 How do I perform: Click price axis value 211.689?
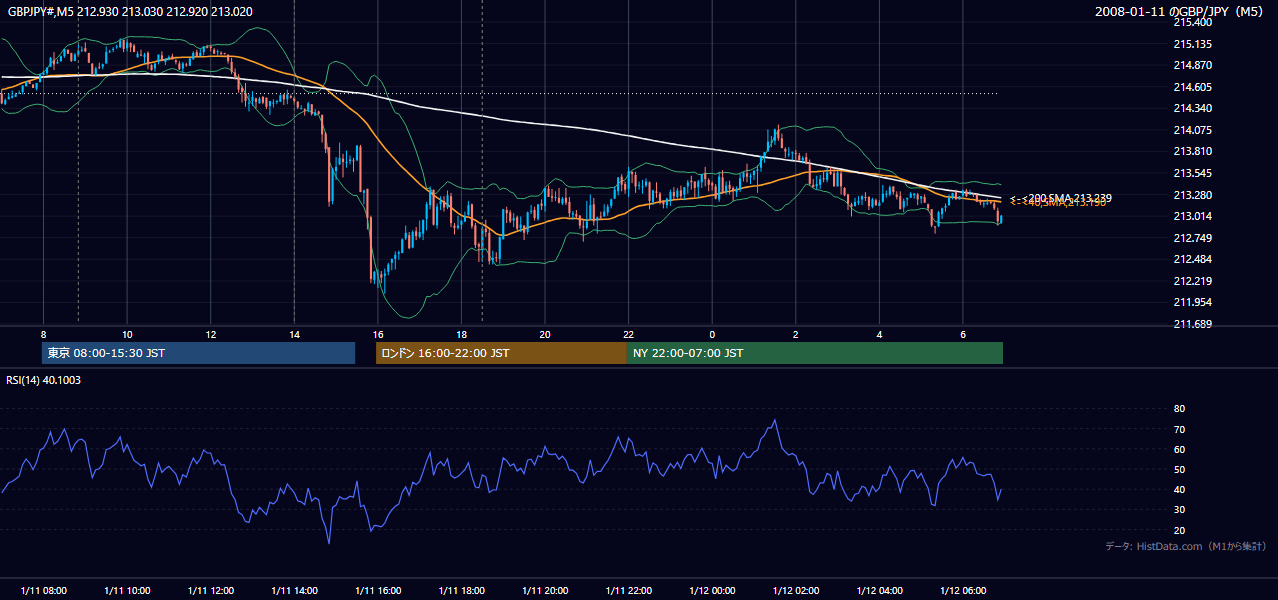(1193, 324)
